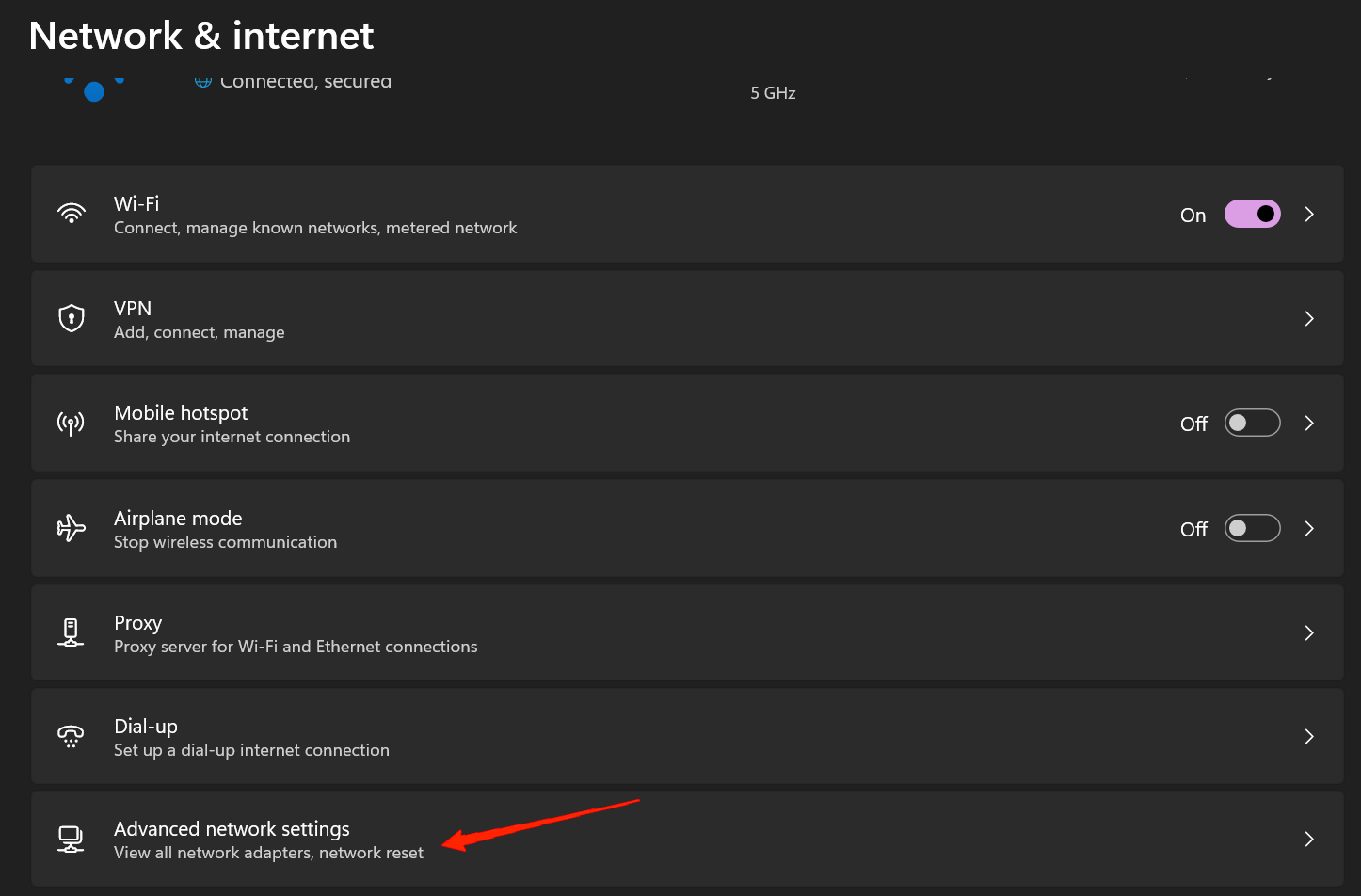Click the Airplane mode 'Off' status label
The width and height of the screenshot is (1361, 896).
pos(1194,530)
